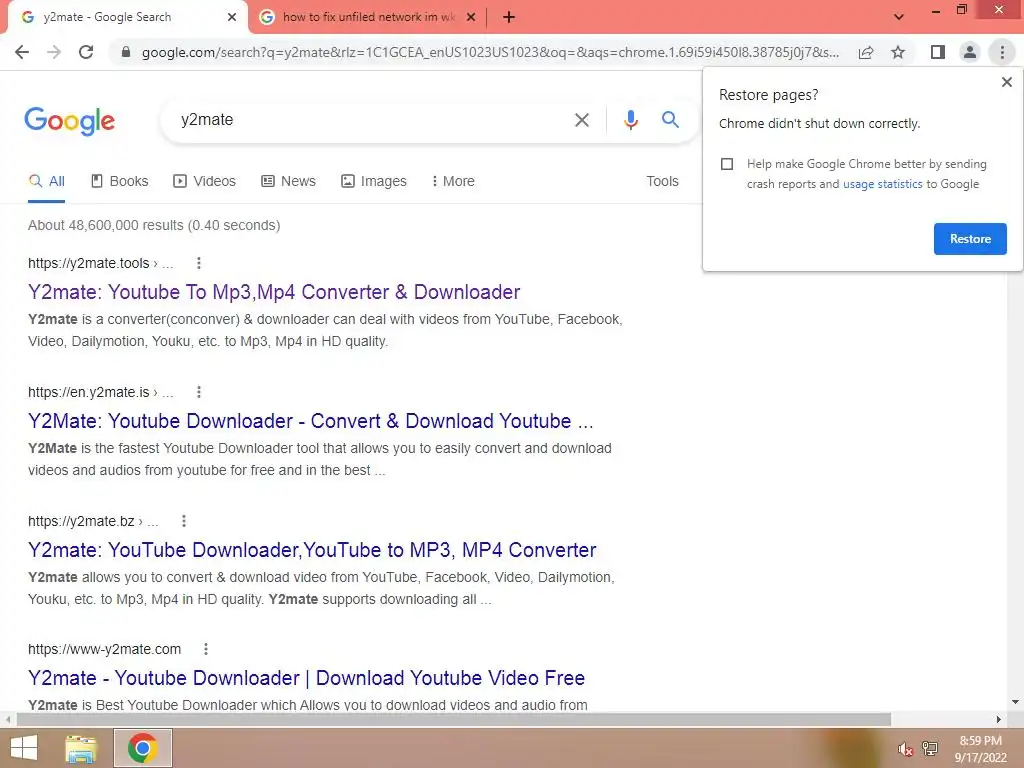
Task: Click the horizontal scrollbar left arrow
Action: tap(7, 719)
